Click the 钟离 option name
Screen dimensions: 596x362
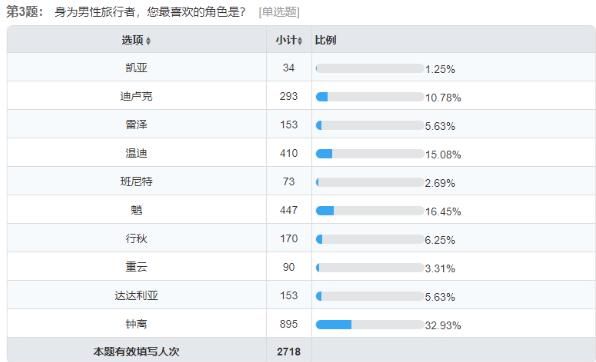(136, 324)
